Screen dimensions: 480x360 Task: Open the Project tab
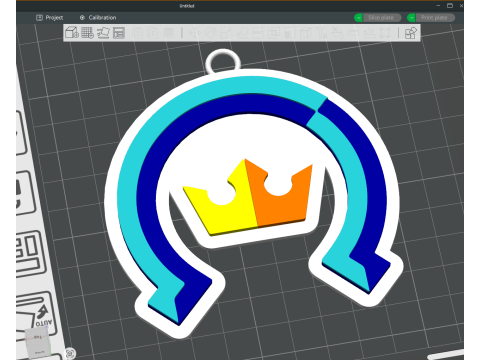(49, 18)
